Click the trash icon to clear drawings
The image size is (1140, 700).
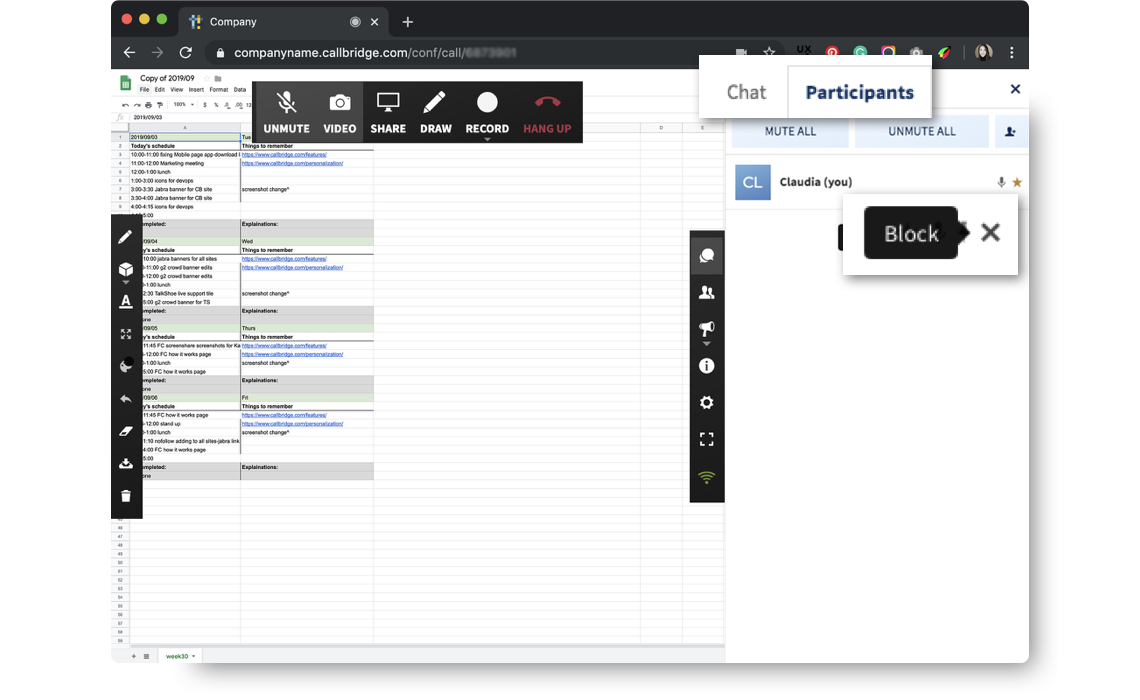(127, 495)
